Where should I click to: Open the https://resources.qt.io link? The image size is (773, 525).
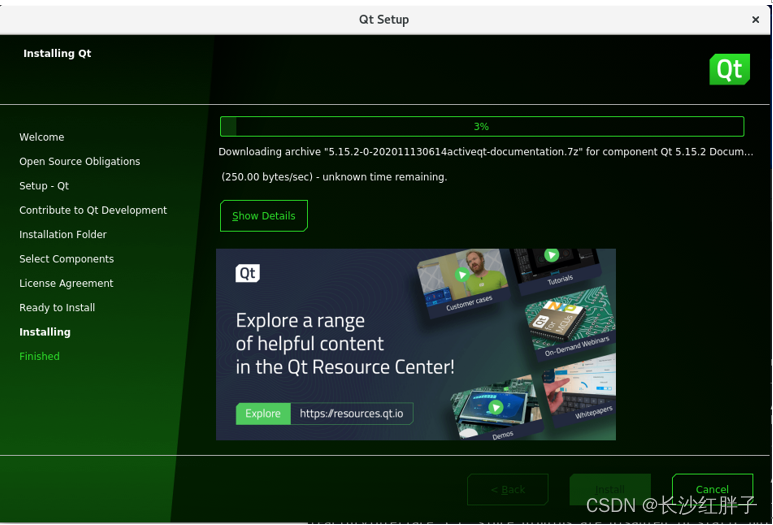point(351,413)
